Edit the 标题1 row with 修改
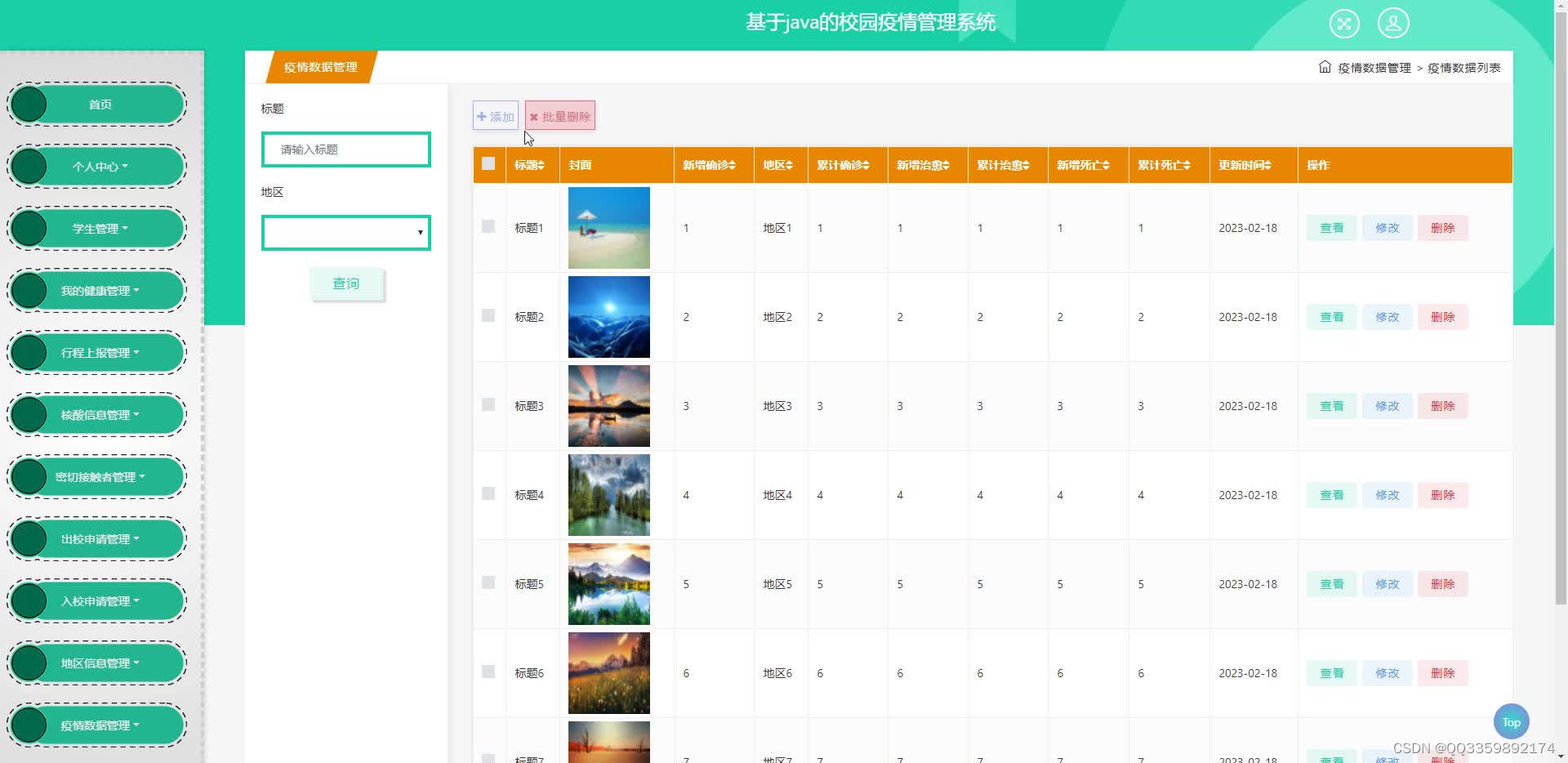Image resolution: width=1568 pixels, height=763 pixels. click(x=1388, y=228)
